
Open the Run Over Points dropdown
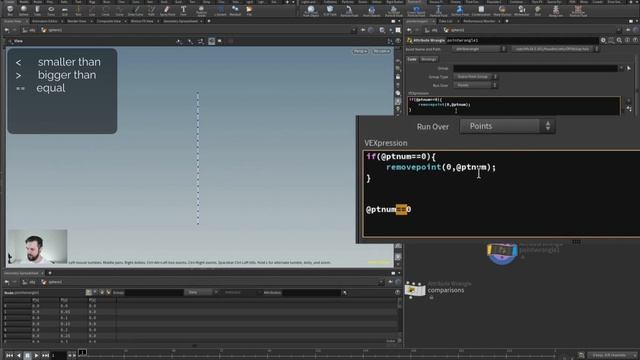pyautogui.click(x=507, y=126)
